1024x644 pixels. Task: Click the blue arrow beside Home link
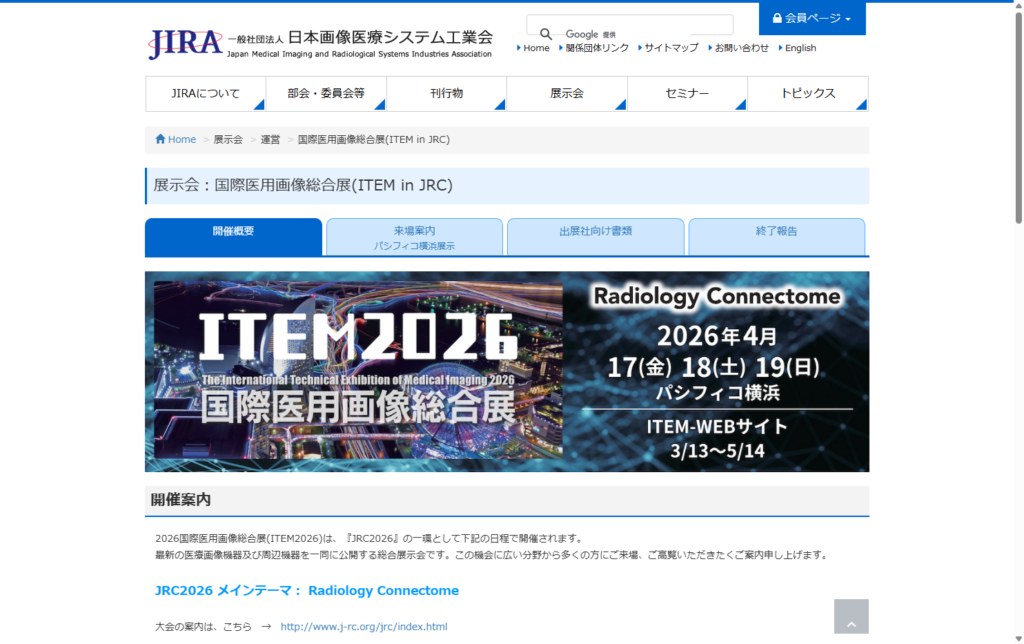pyautogui.click(x=519, y=47)
